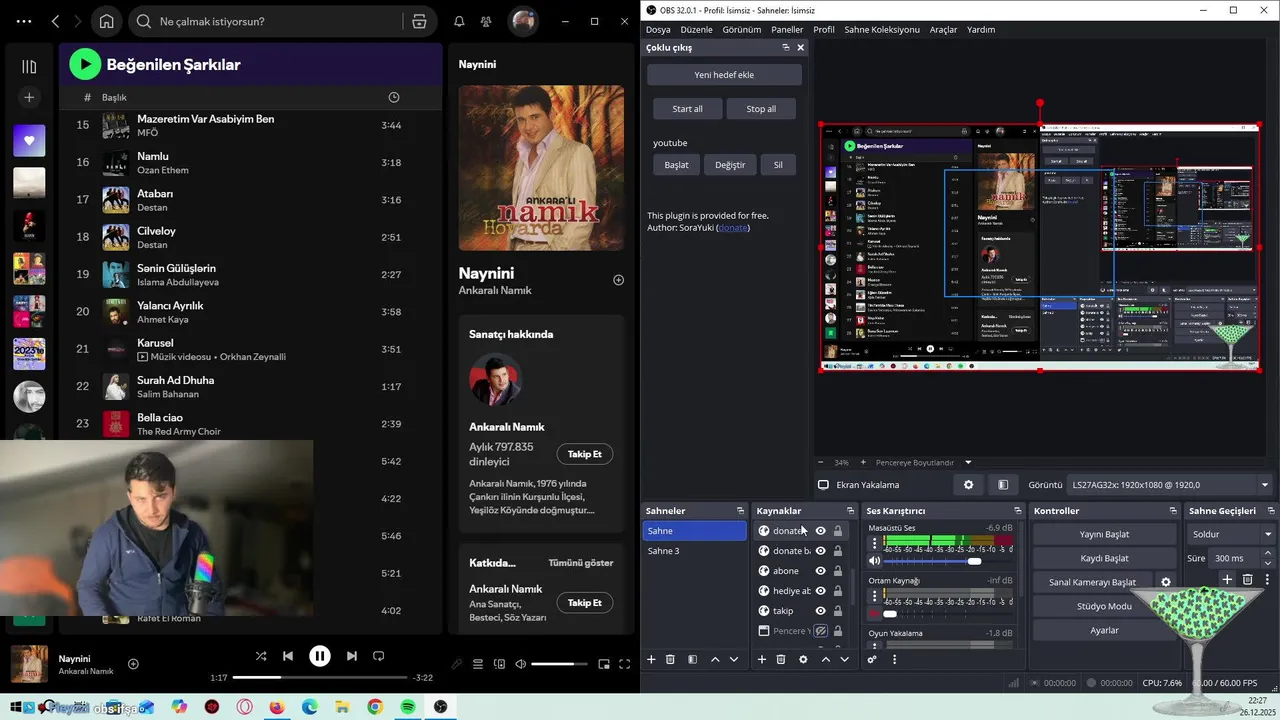The width and height of the screenshot is (1280, 720).
Task: Add a new scene in Sahneler panel
Action: click(651, 659)
